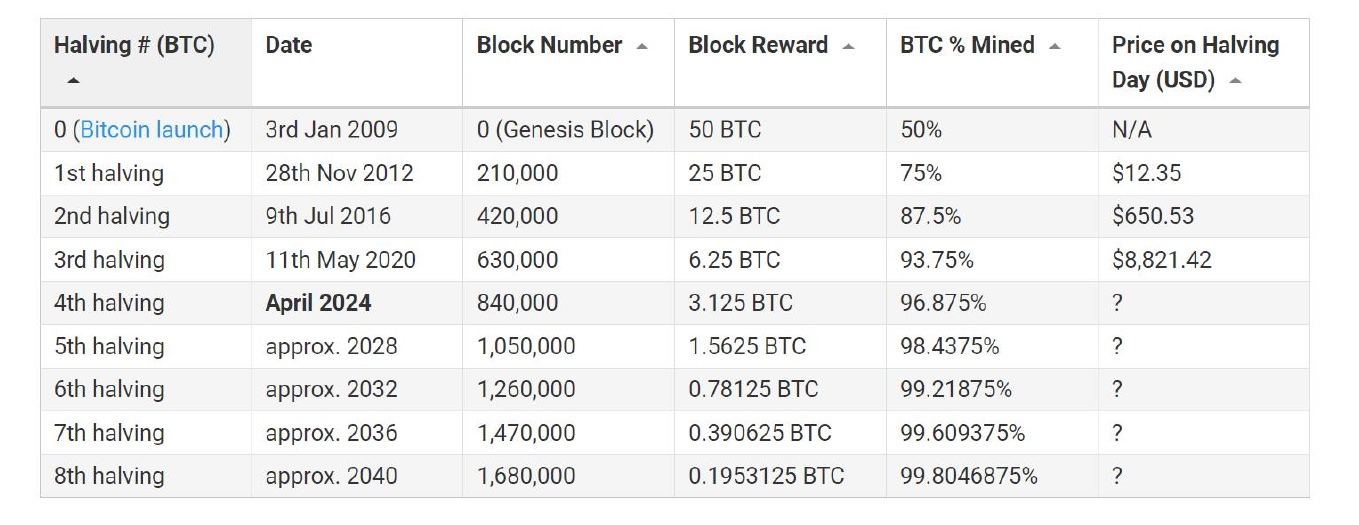Click the Block Reward header text

coord(758,46)
